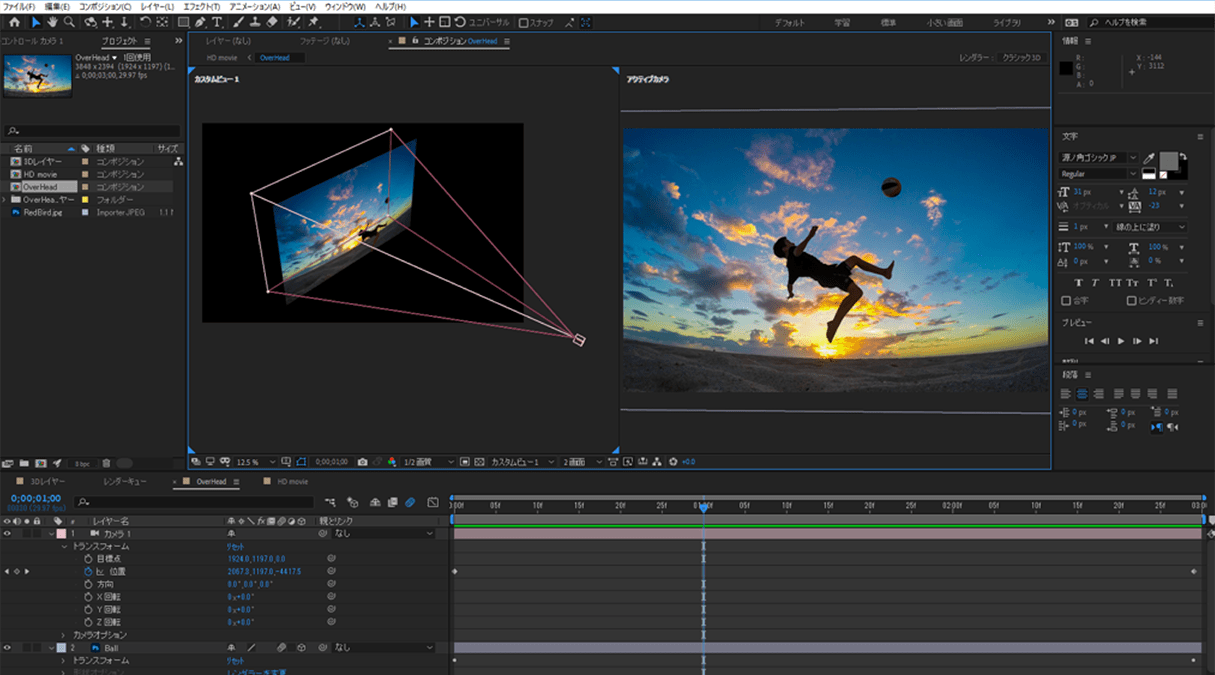The image size is (1215, 675).
Task: Click the クラシック 3D renderer button
Action: [1021, 58]
